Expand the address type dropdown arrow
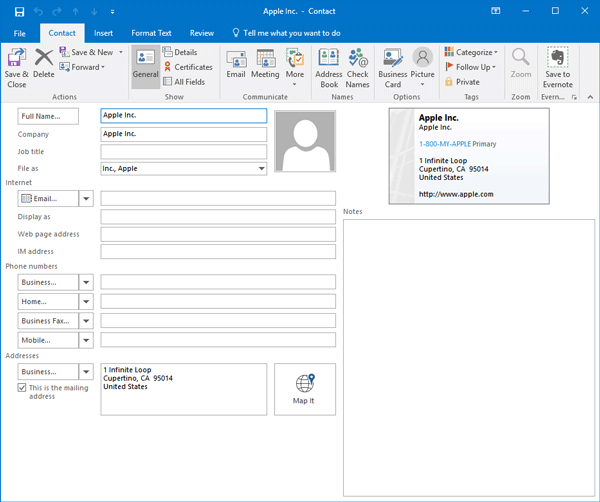The height and width of the screenshot is (502, 600). 86,372
